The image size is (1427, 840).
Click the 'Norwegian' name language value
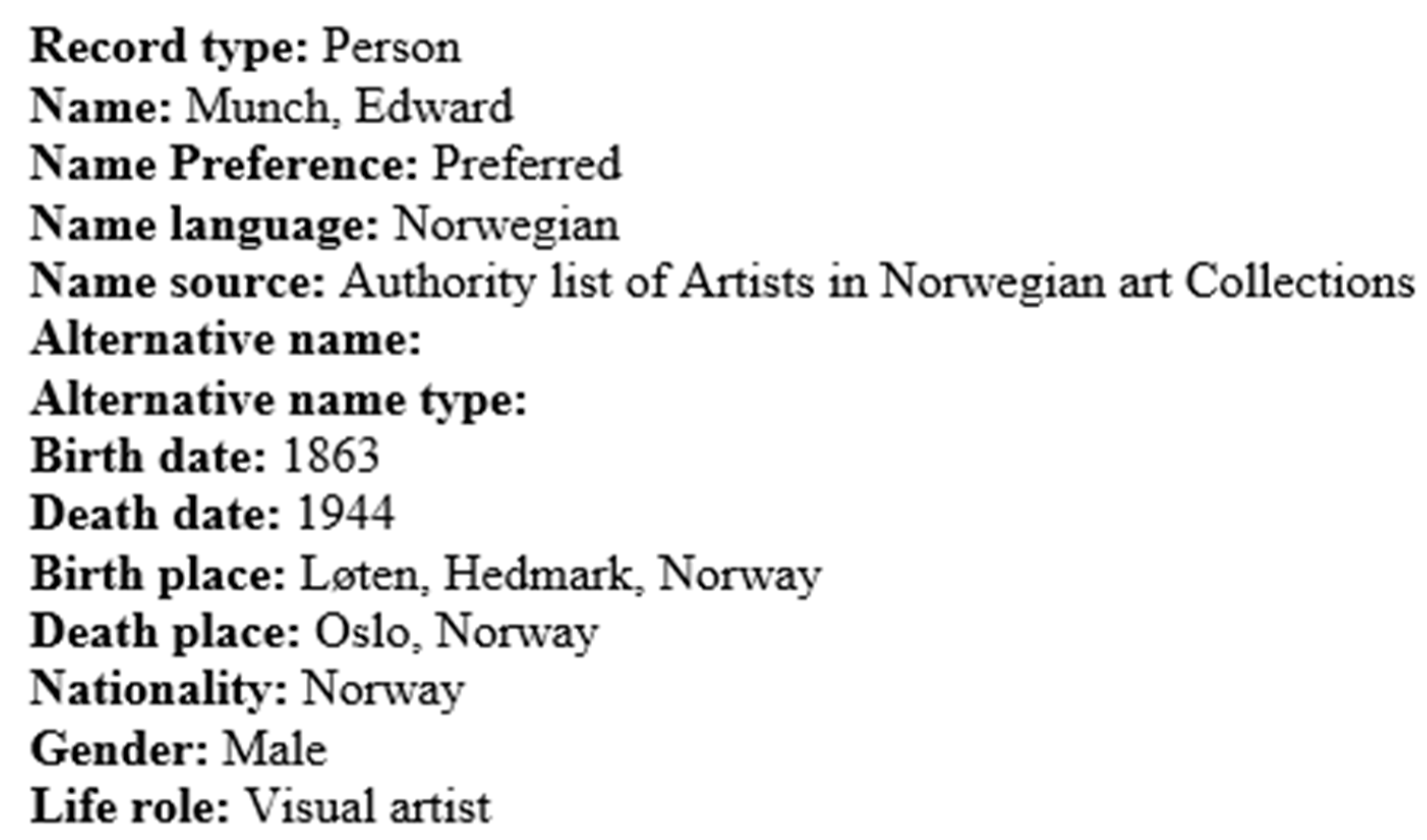[506, 225]
